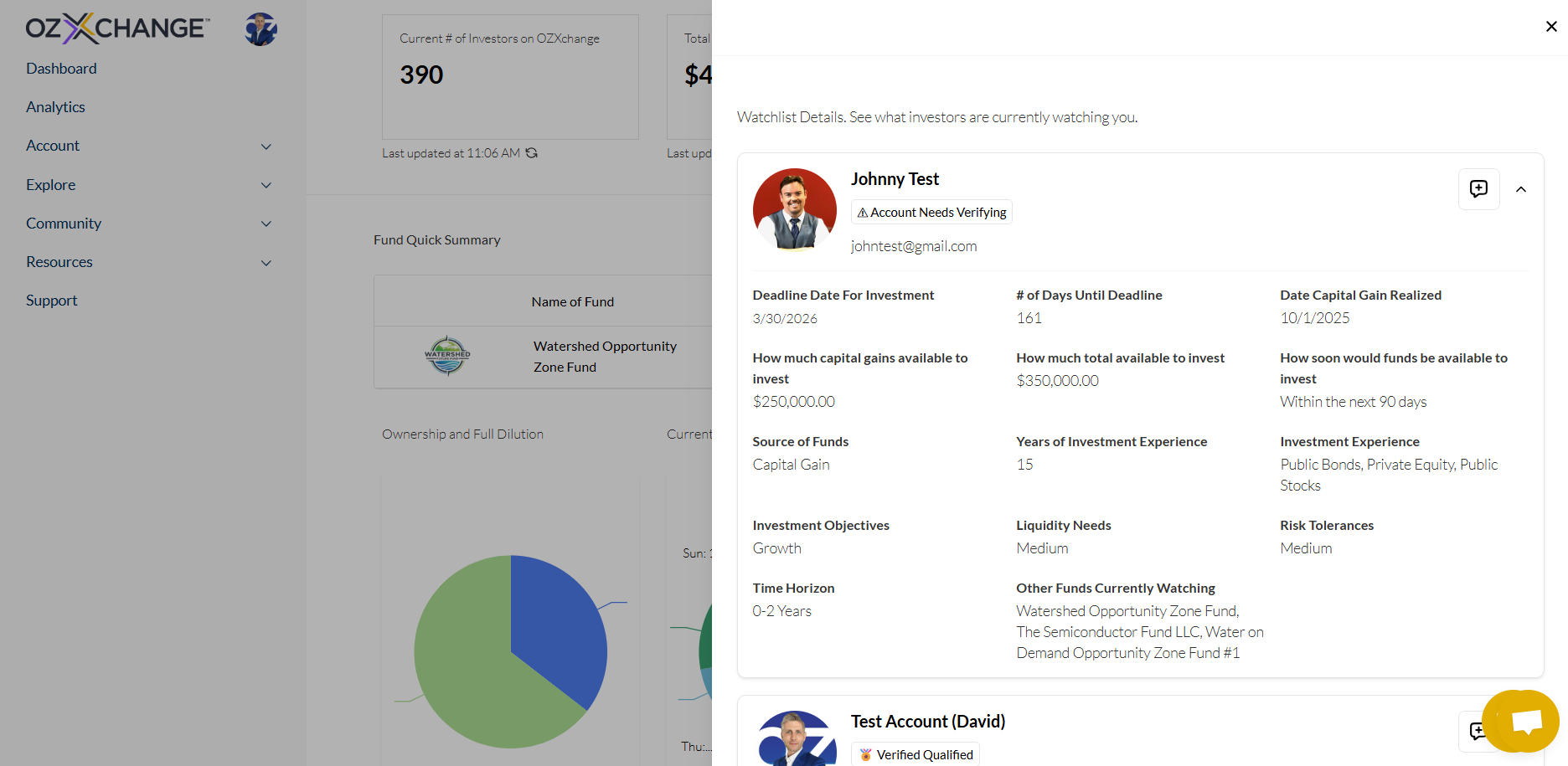1568x766 pixels.
Task: Open Johnny Test's profile photo
Action: pos(794,210)
